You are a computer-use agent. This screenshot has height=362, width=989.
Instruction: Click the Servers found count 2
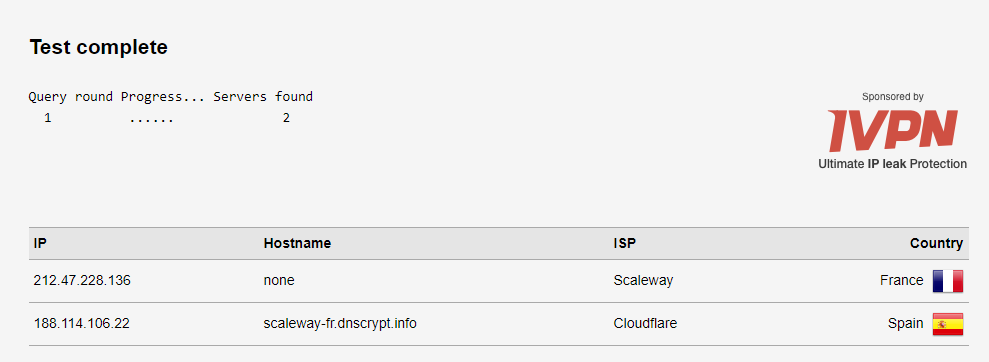(286, 118)
